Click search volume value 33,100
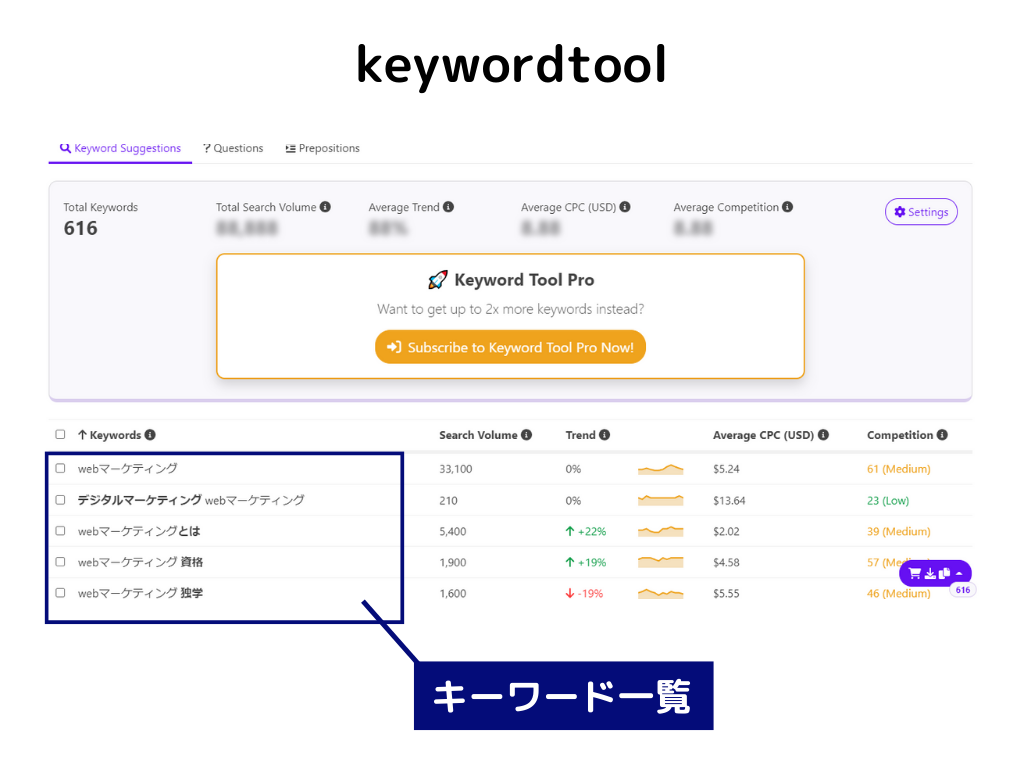1024x768 pixels. (x=455, y=469)
